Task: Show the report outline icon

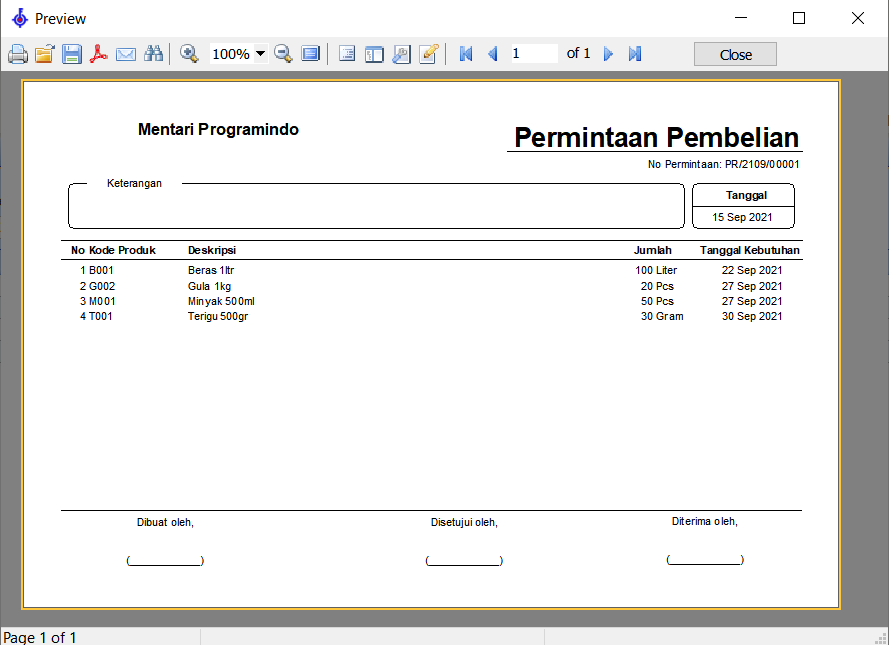Action: (x=346, y=54)
